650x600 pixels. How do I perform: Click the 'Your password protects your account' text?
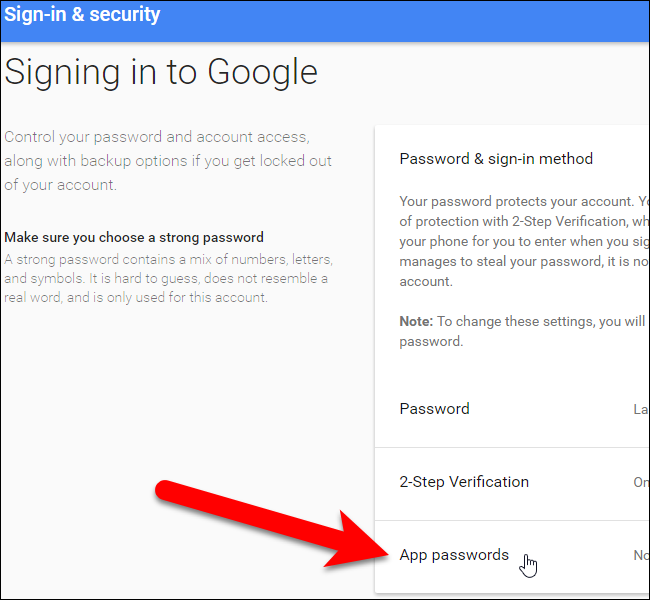point(520,201)
